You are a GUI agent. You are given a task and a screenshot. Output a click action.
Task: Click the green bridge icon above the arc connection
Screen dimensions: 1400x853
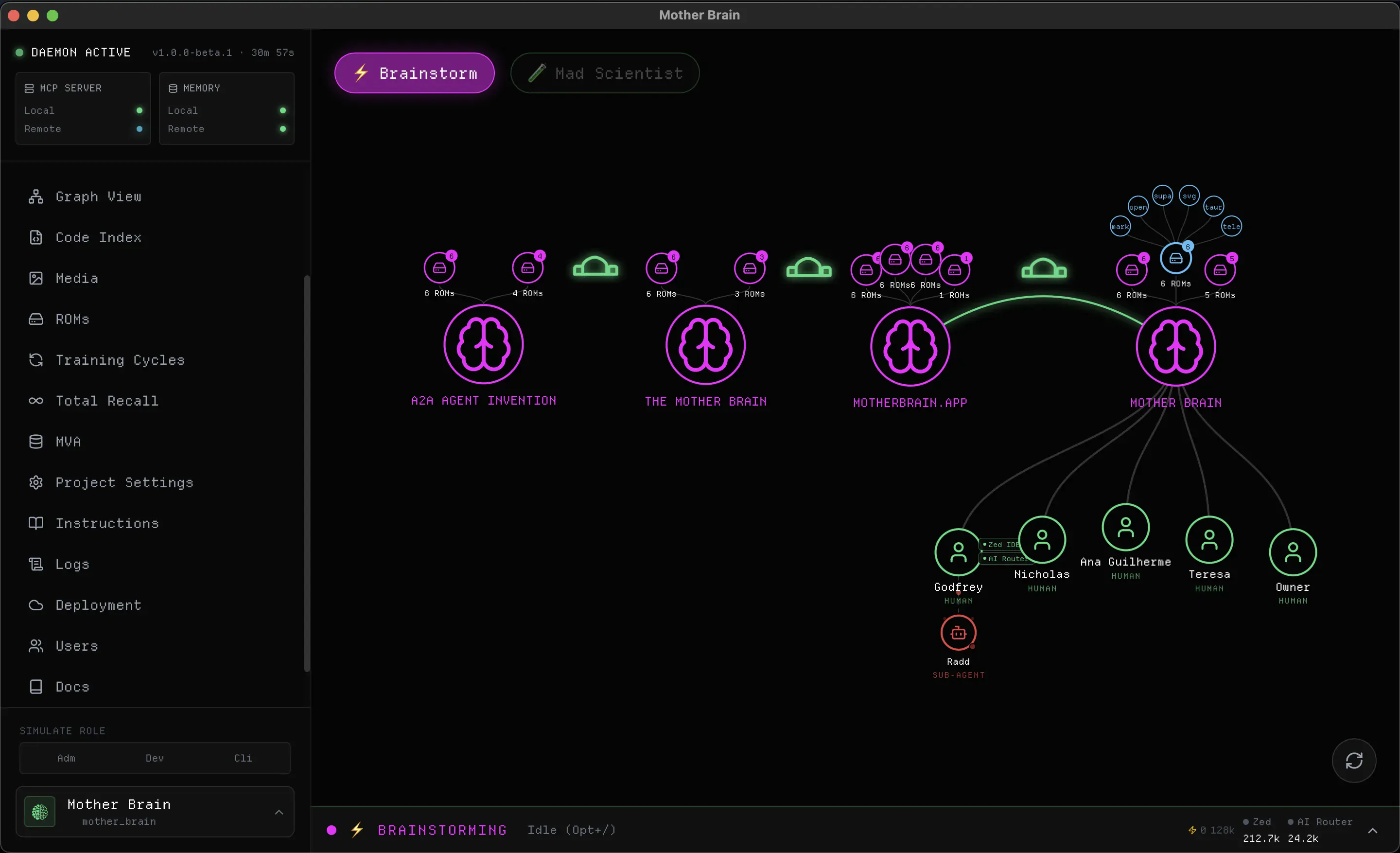point(1044,268)
